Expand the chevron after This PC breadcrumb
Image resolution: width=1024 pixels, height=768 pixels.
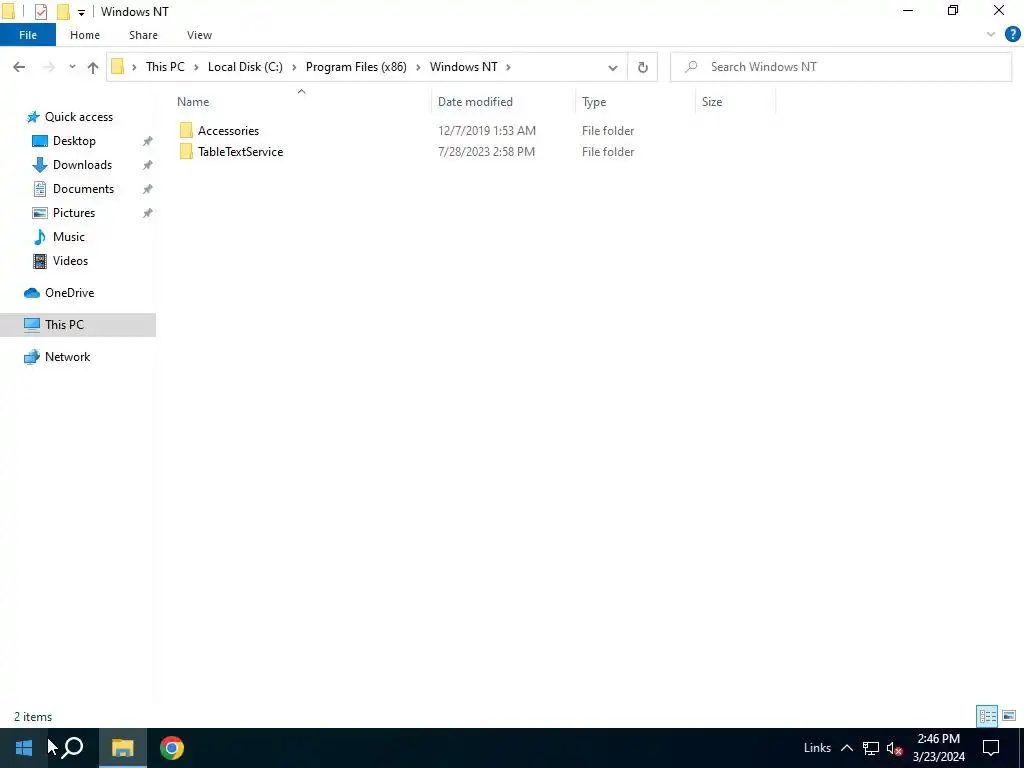[x=196, y=67]
